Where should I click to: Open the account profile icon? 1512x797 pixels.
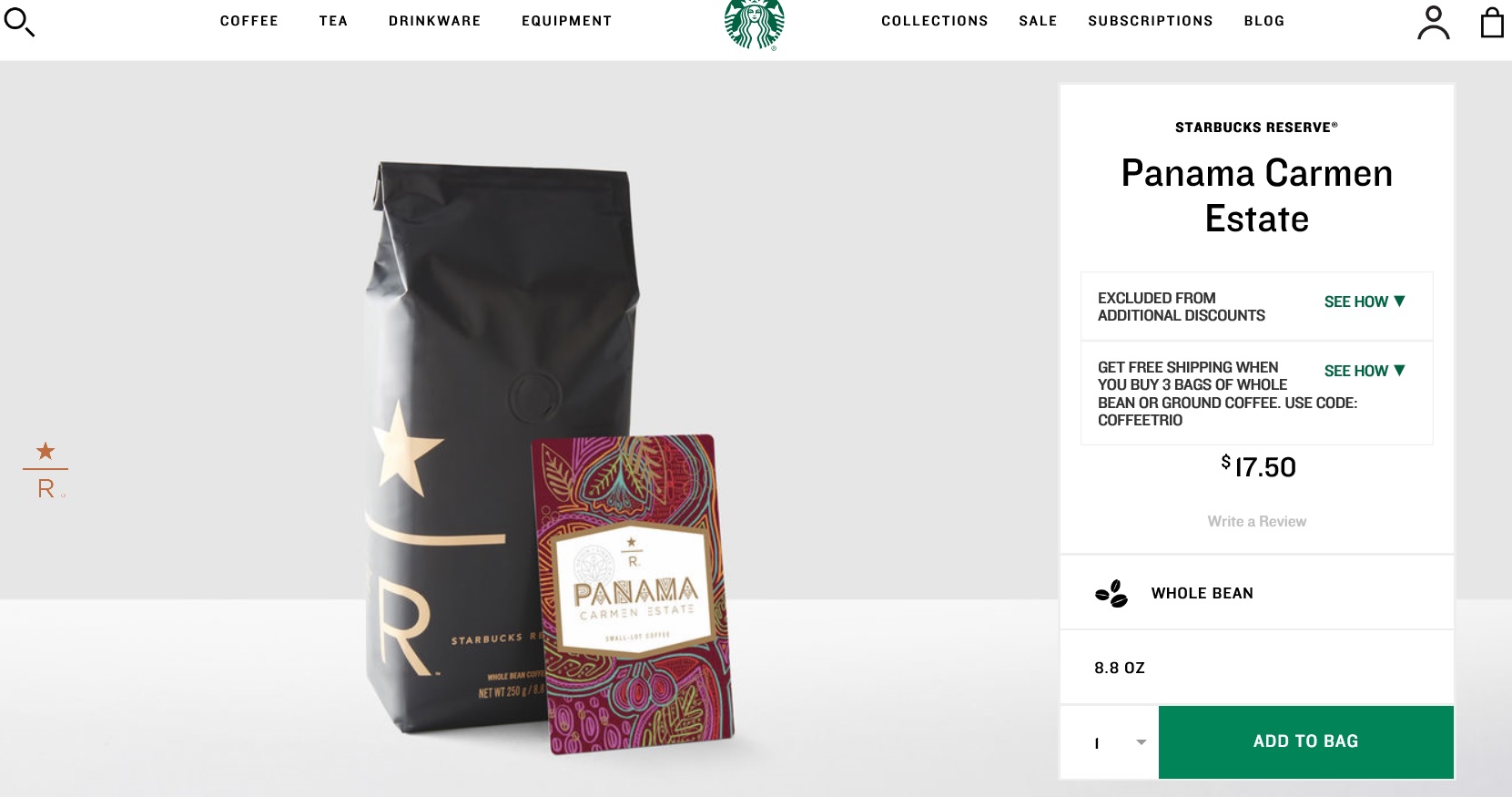pos(1433,23)
